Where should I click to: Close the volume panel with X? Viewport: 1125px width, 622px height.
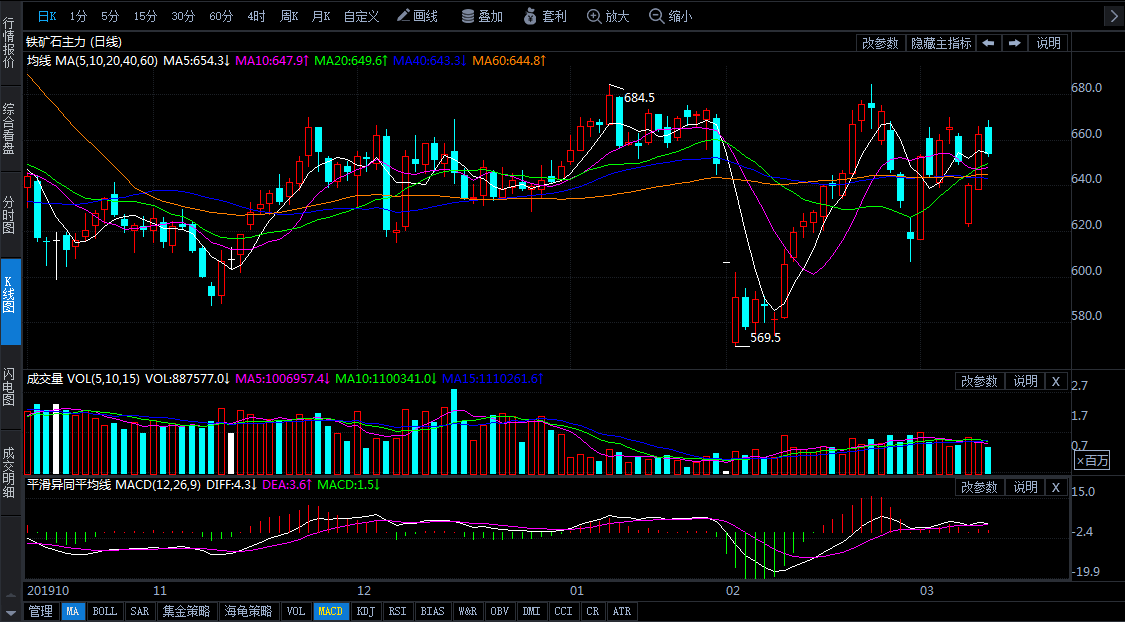(1055, 382)
